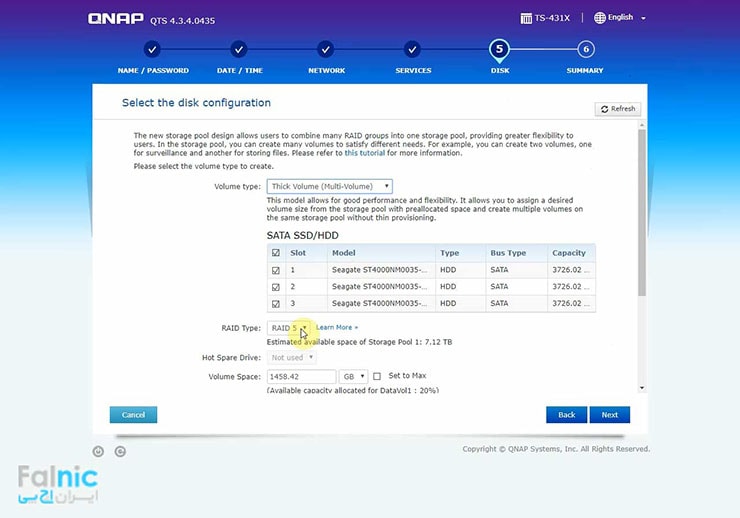Uncheck the slot 1 disk checkbox
This screenshot has width=740, height=518.
pyautogui.click(x=276, y=270)
